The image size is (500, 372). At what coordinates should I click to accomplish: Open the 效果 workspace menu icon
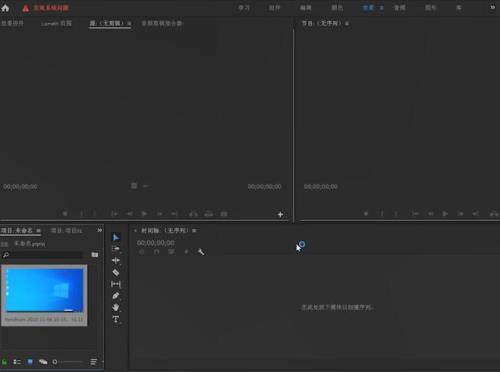[x=382, y=8]
